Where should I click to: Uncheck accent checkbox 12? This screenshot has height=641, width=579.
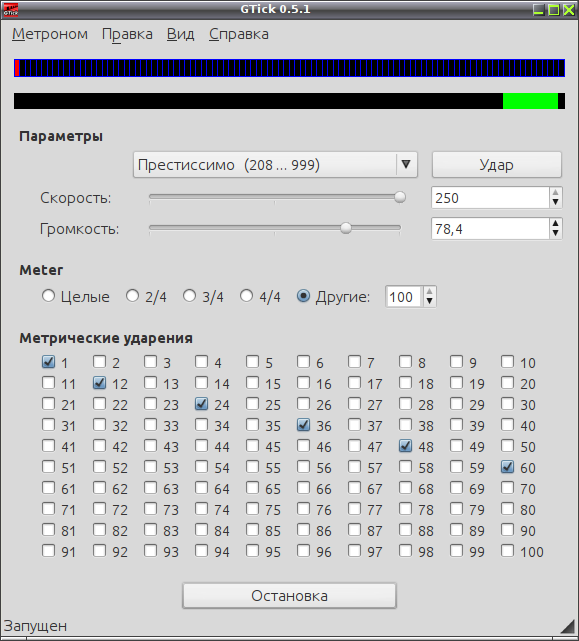click(99, 383)
